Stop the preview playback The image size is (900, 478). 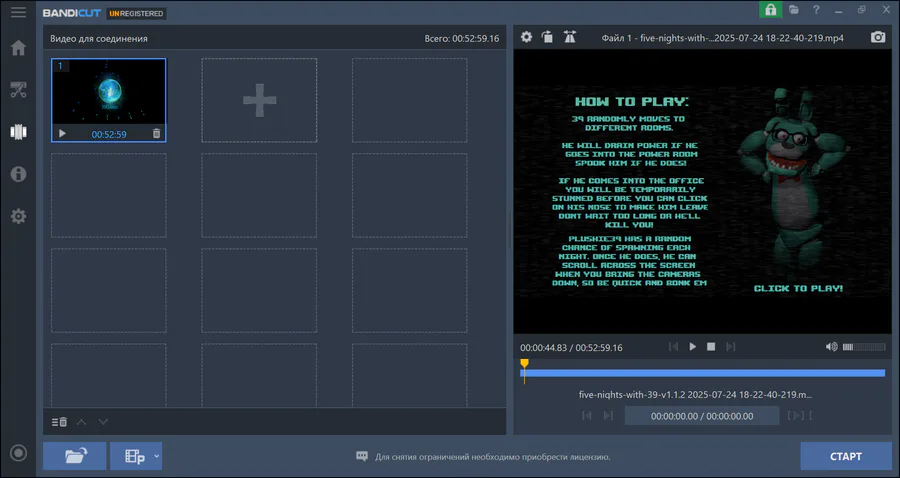[711, 347]
